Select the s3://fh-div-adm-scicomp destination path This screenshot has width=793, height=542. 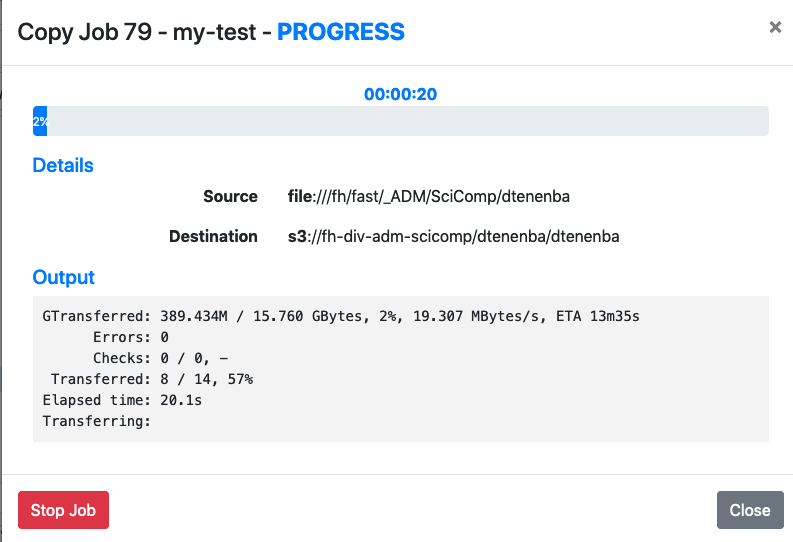tap(454, 236)
